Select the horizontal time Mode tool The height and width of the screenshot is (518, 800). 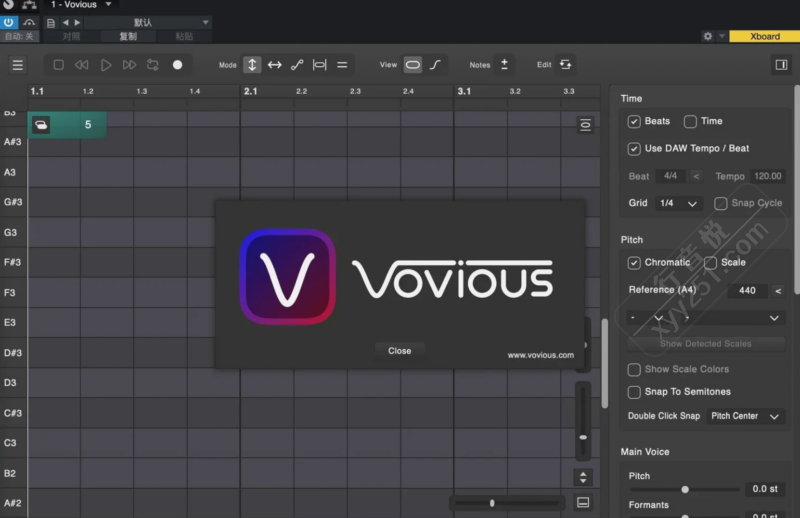(x=274, y=65)
